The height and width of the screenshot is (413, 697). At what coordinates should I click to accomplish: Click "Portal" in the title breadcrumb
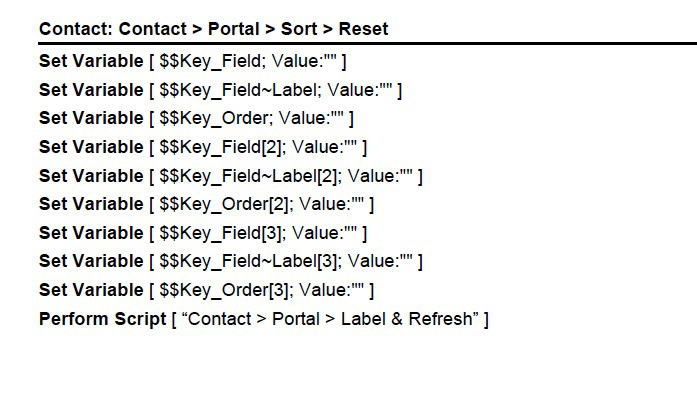[x=234, y=29]
